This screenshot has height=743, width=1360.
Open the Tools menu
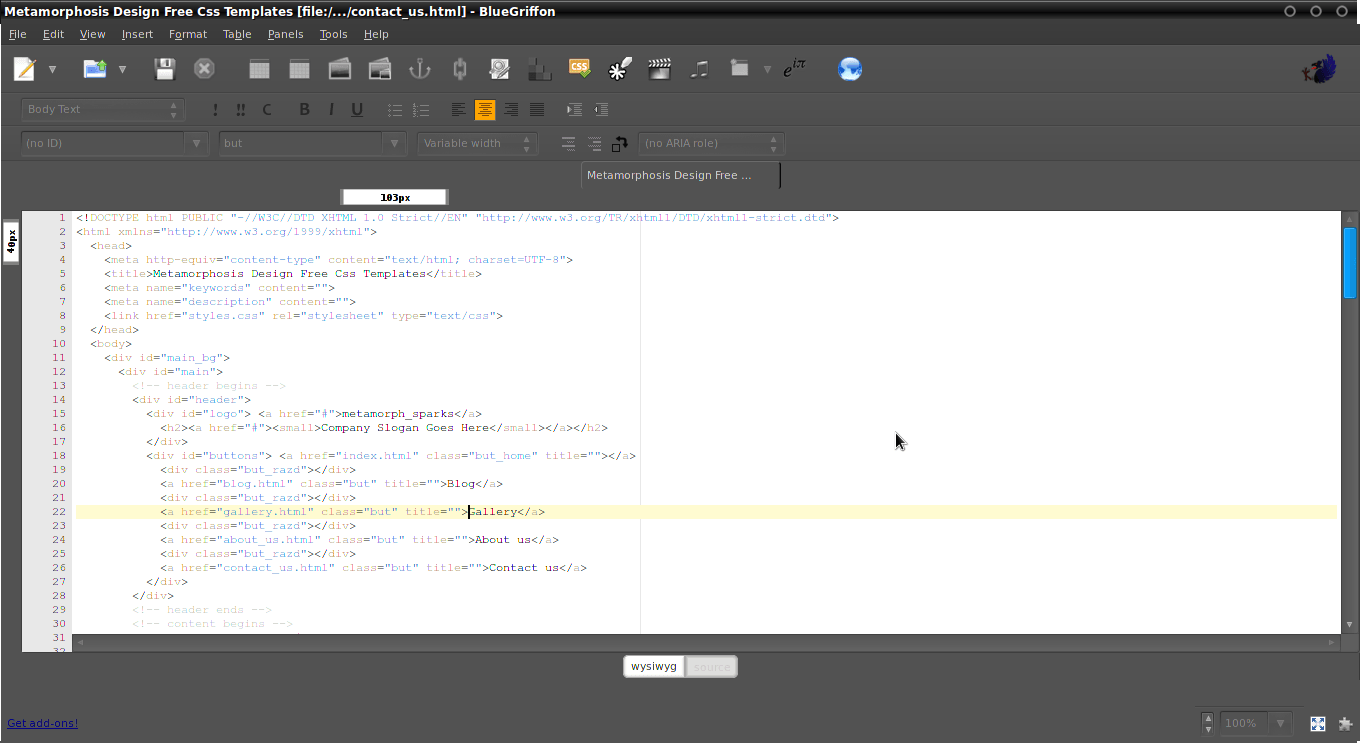[x=334, y=34]
